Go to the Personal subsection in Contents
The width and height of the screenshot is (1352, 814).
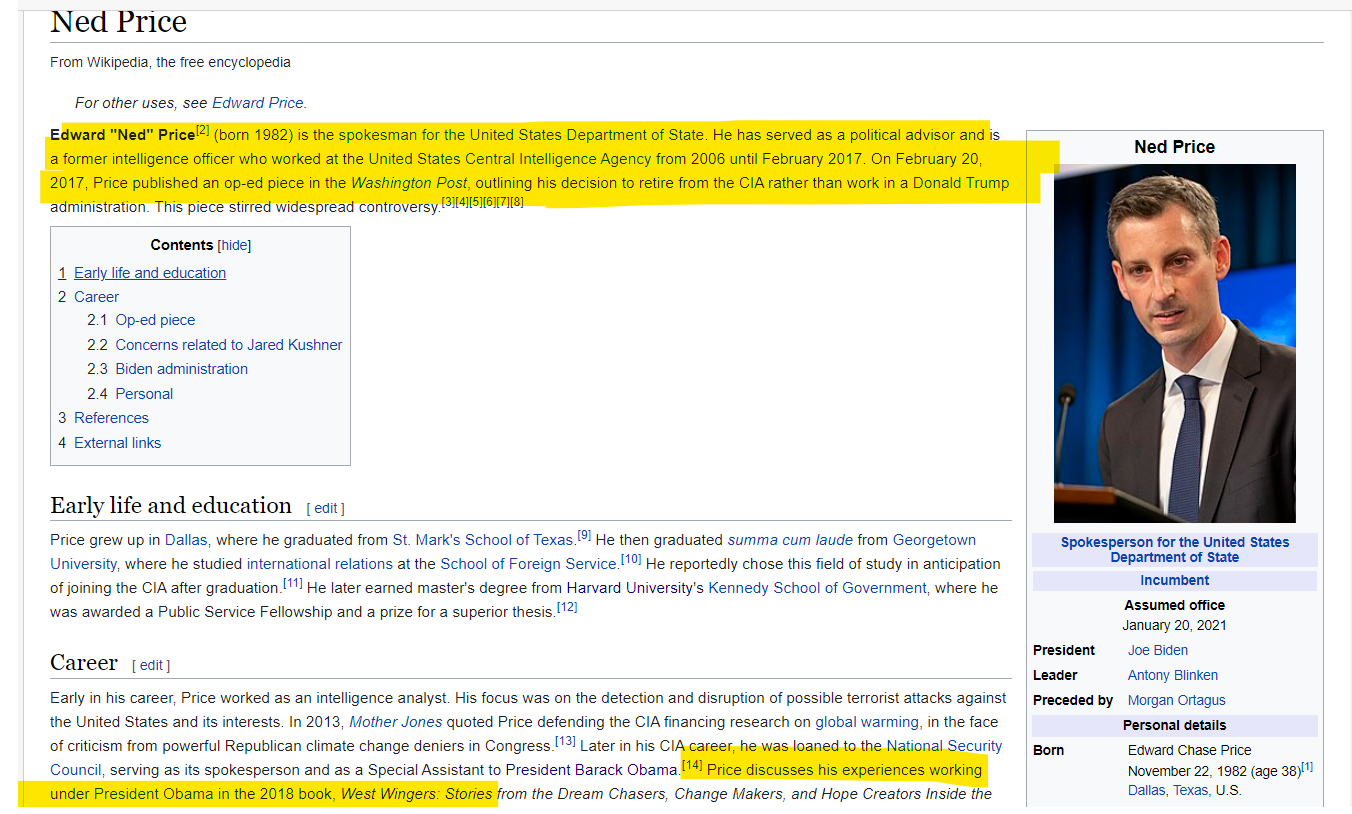pos(144,394)
